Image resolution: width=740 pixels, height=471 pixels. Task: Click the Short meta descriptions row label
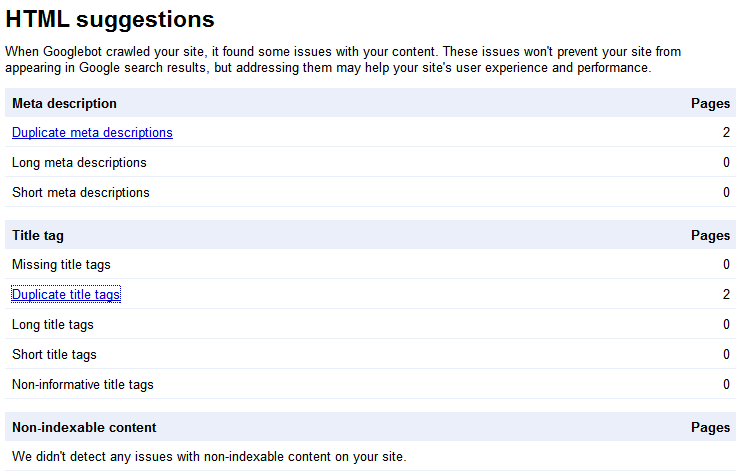81,193
